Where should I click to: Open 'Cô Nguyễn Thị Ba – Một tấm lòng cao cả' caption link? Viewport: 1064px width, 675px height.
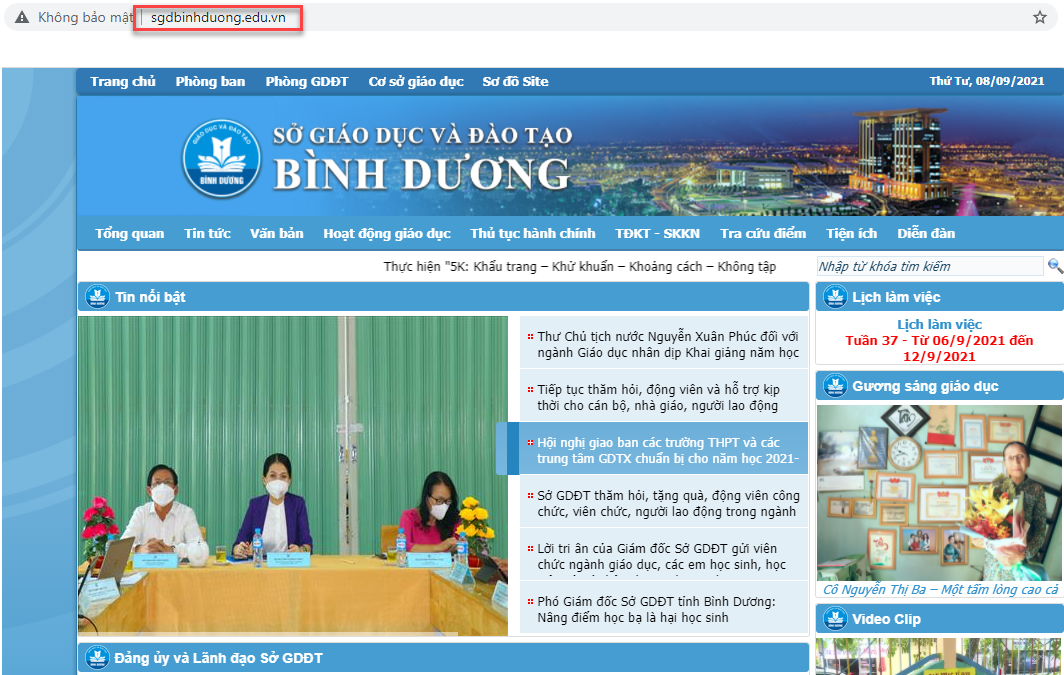(940, 590)
